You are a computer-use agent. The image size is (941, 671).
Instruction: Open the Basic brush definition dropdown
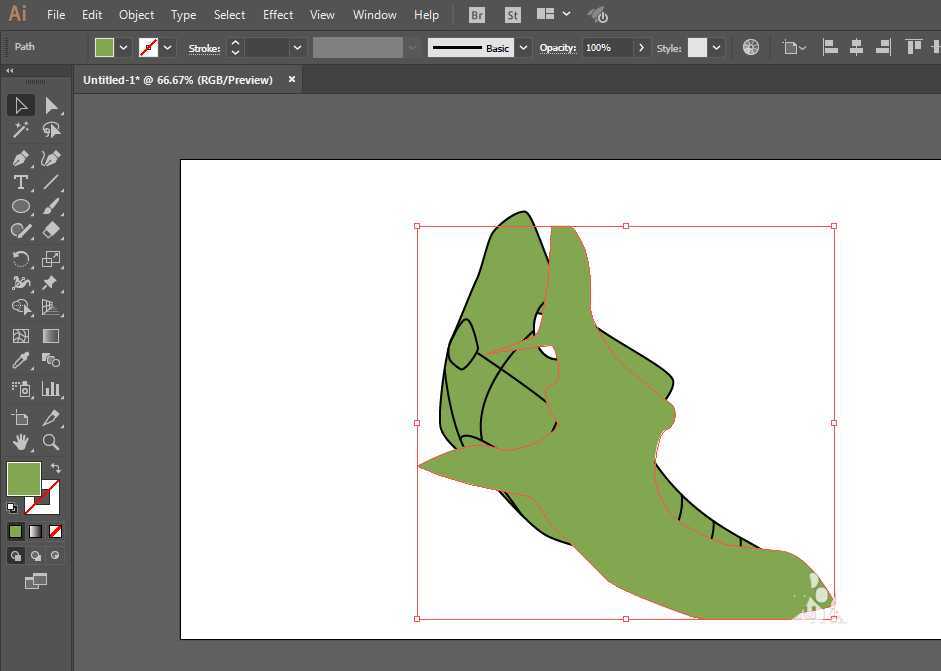tap(523, 47)
